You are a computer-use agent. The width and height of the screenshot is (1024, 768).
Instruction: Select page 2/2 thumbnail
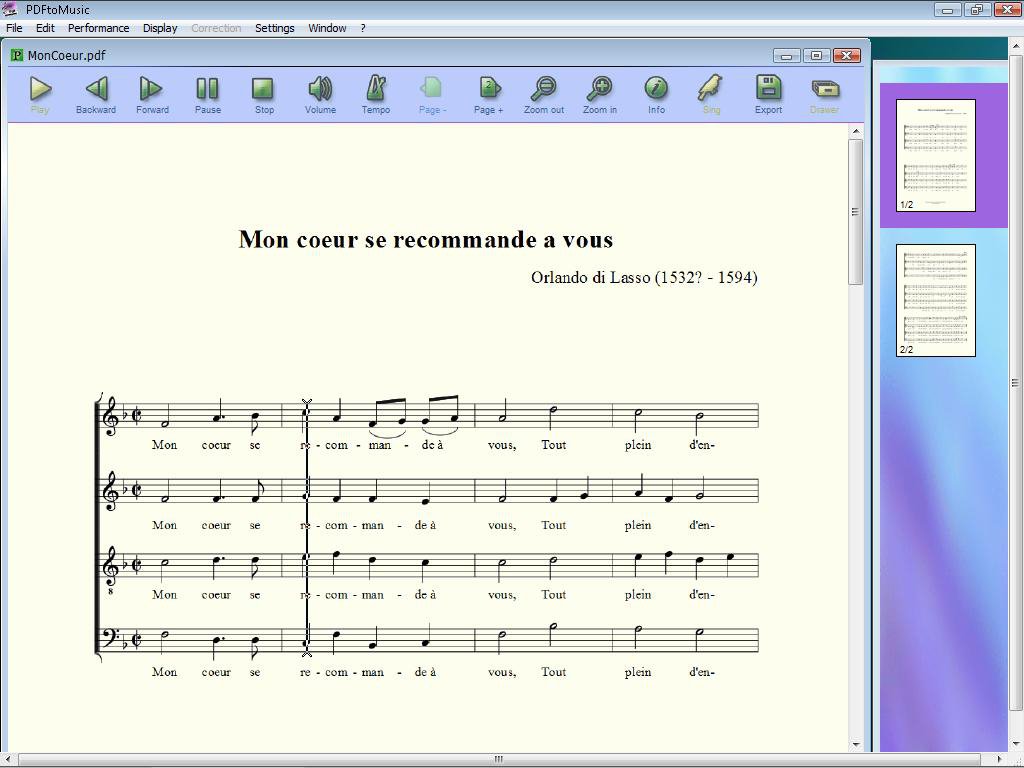935,299
